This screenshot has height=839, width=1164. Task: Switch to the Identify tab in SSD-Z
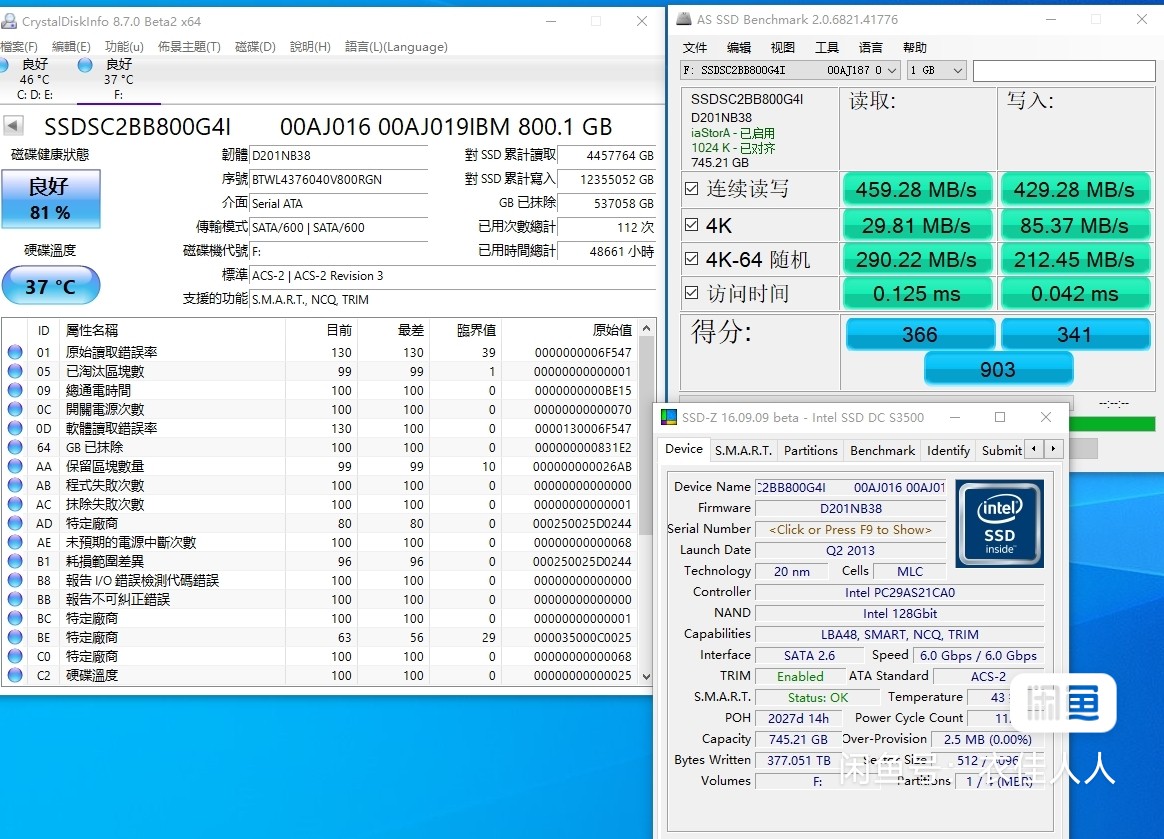[x=948, y=450]
